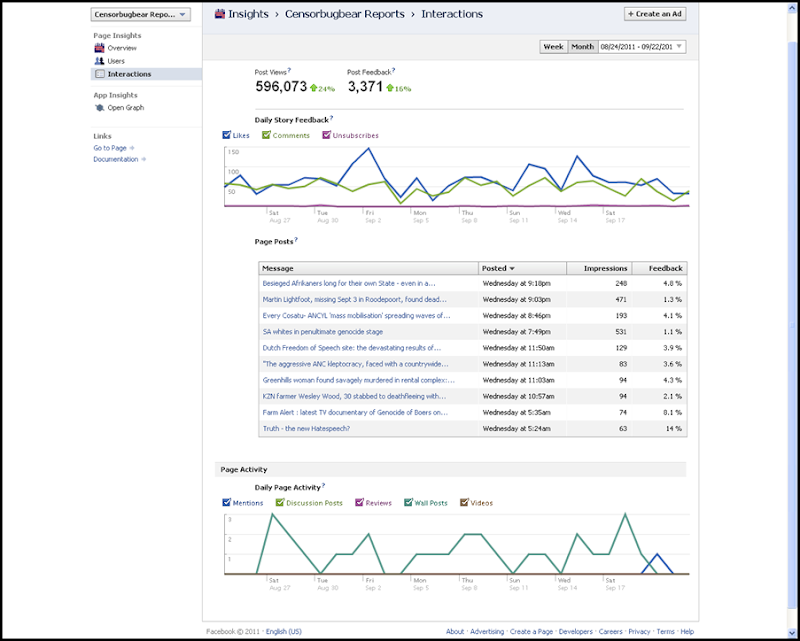Screen dimensions: 800x641
Task: Open the Advertising footer link
Action: coord(487,632)
